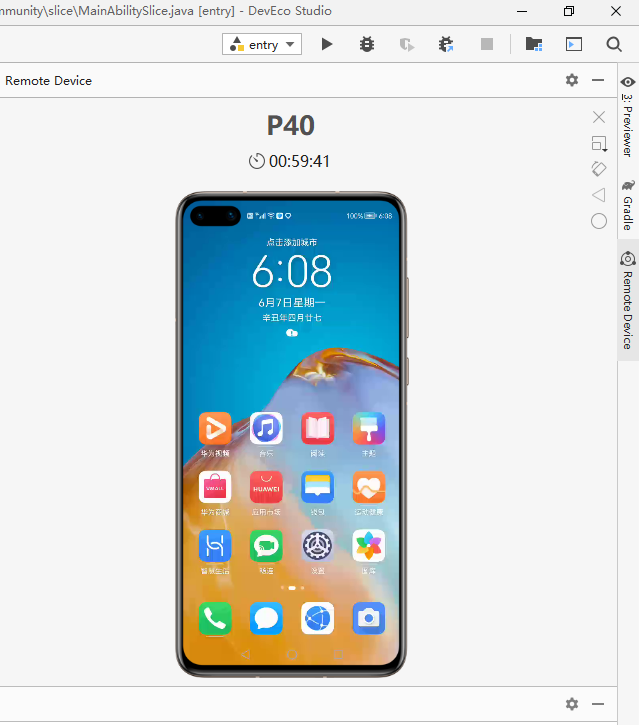Release the remote device with X icon

tap(599, 117)
